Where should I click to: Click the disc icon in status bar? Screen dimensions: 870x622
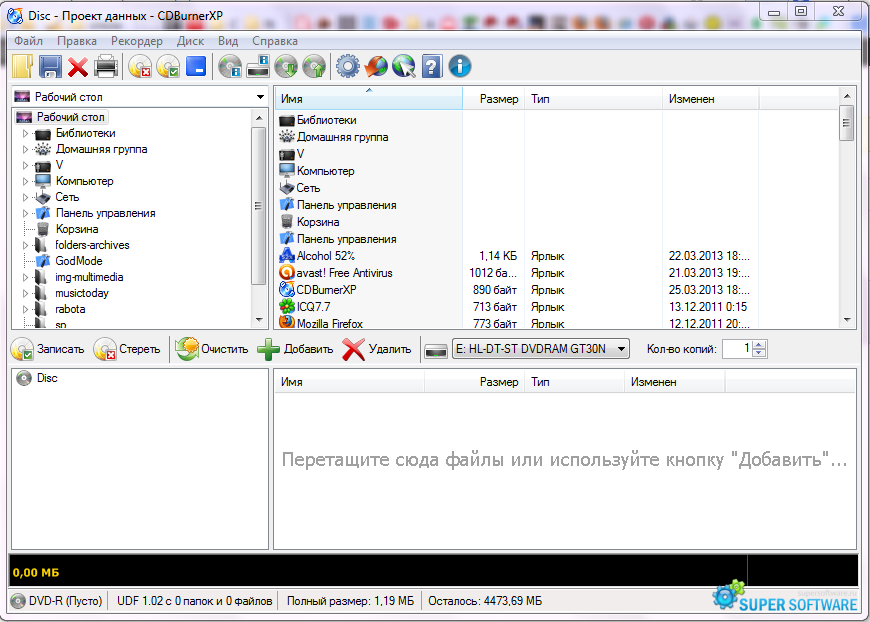pos(18,601)
